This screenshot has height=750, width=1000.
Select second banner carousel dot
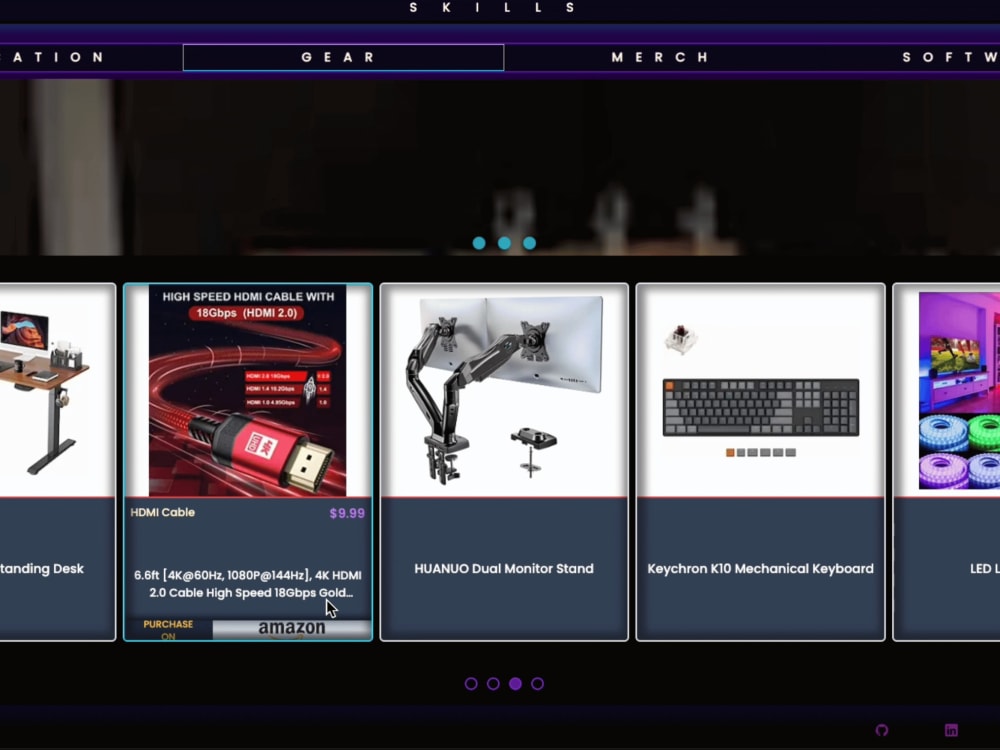pos(504,243)
